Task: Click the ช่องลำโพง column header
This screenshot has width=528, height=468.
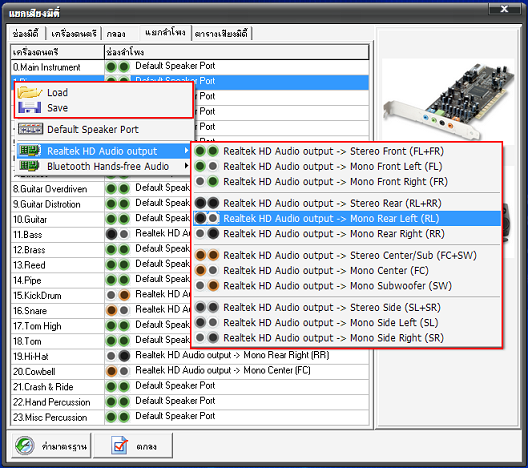Action: 236,52
